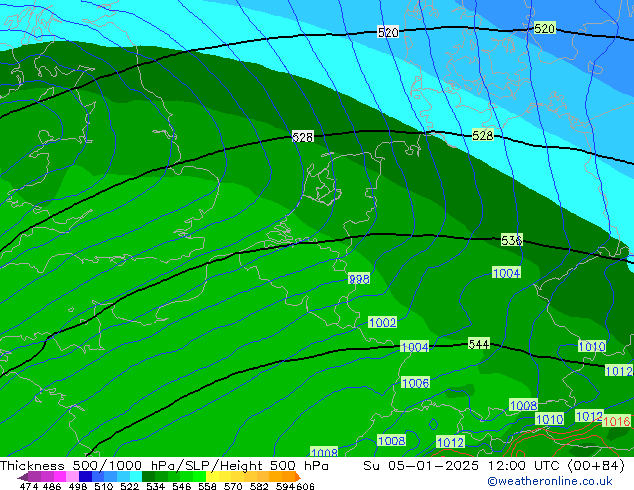The height and width of the screenshot is (490, 634).
Task: Click the chart title 'Thickness 500/1000 hPa/SLP/Height 500 hPa'
Action: click(x=164, y=466)
